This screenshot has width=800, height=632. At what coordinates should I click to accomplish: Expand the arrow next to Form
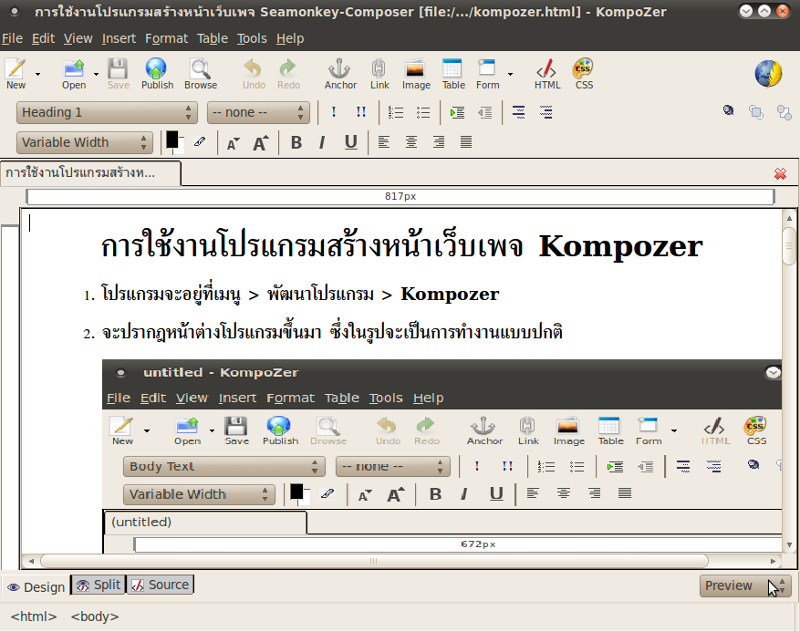pyautogui.click(x=510, y=74)
